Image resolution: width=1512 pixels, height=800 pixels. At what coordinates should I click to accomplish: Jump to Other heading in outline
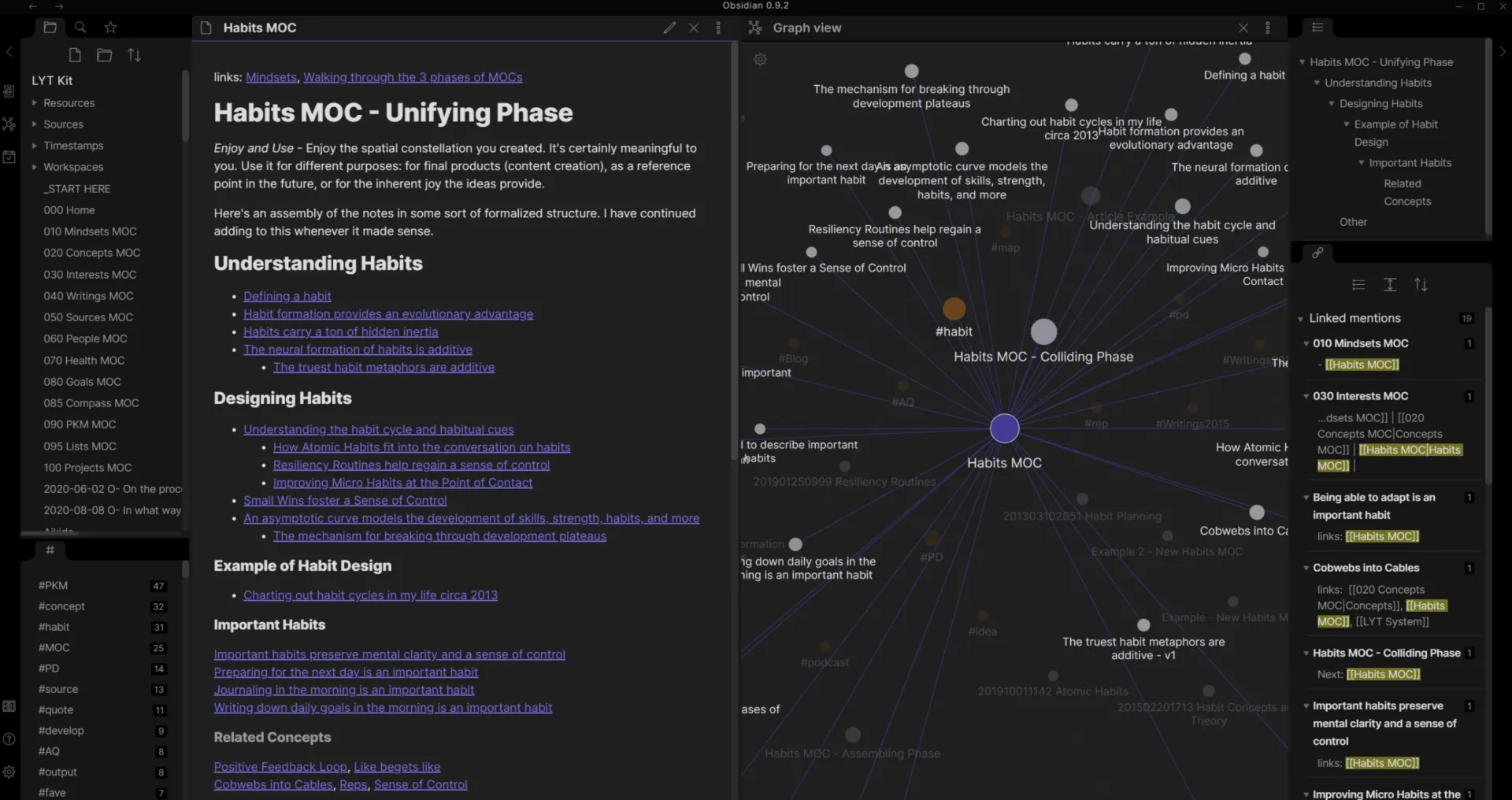click(x=1353, y=222)
